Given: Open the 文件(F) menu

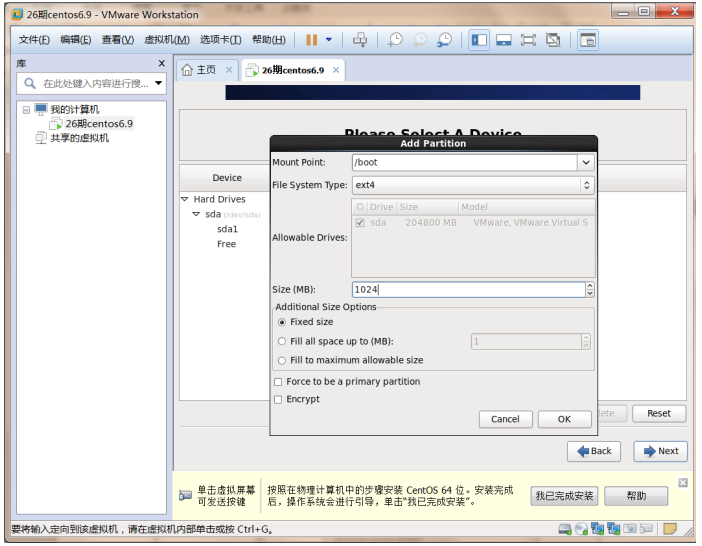Looking at the screenshot, I should click(34, 40).
